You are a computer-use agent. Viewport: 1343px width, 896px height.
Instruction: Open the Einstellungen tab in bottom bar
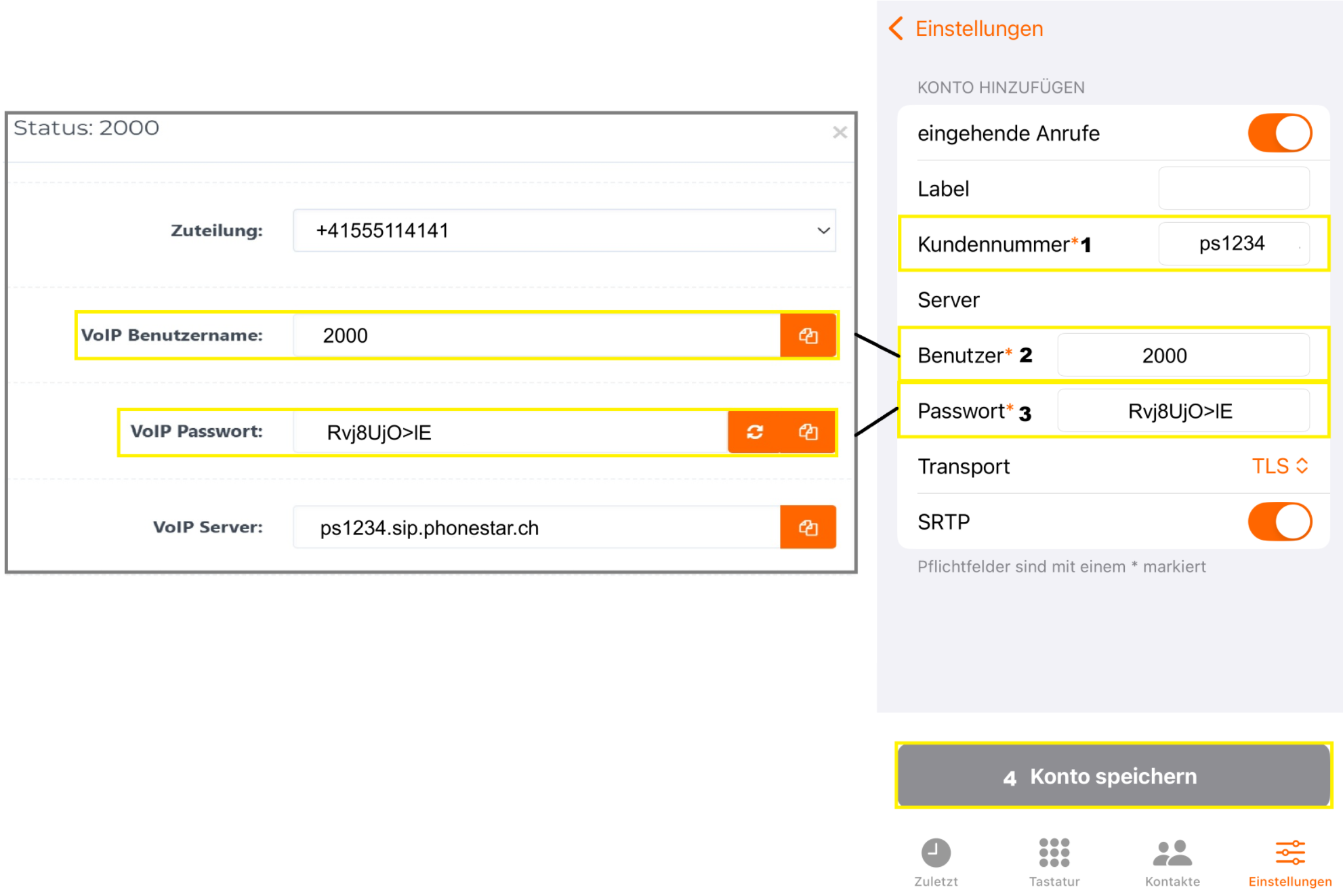[x=1290, y=861]
